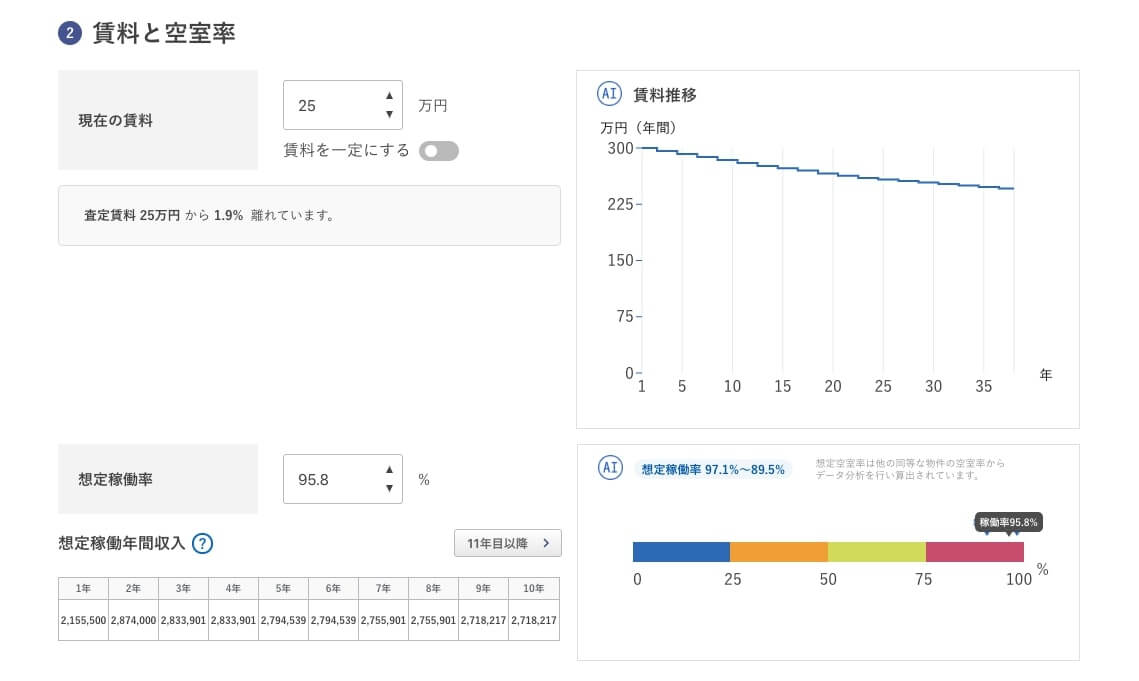Click the AI icon beside 賃料推移
Screen dimensions: 1139x681
tap(609, 94)
